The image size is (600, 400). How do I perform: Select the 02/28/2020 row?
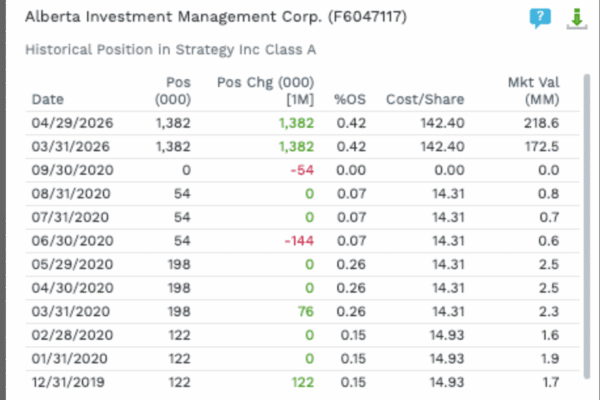tap(302, 335)
